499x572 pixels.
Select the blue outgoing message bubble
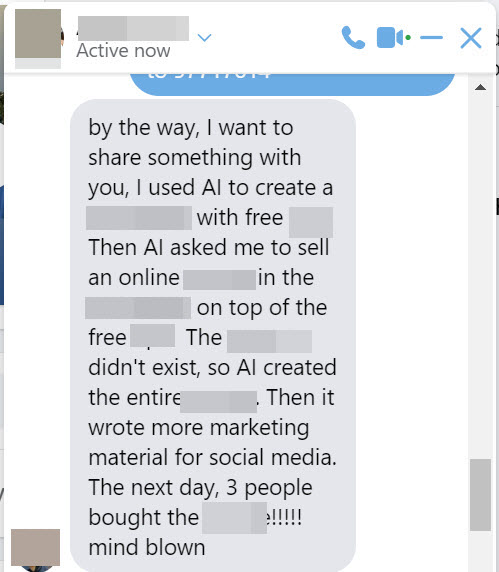(x=293, y=82)
